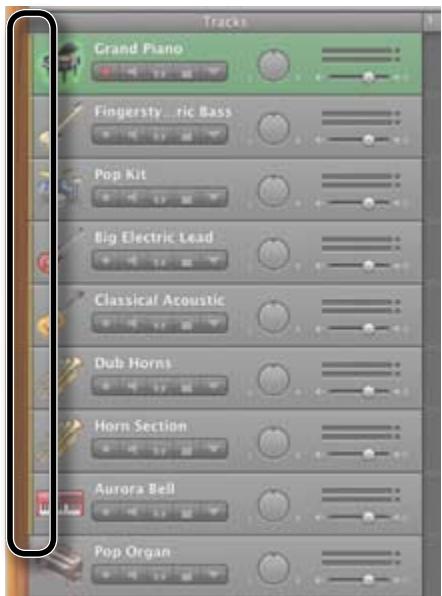Screen dimensions: 442x596
Task: Show automation for Dub Horns track
Action: pos(214,387)
